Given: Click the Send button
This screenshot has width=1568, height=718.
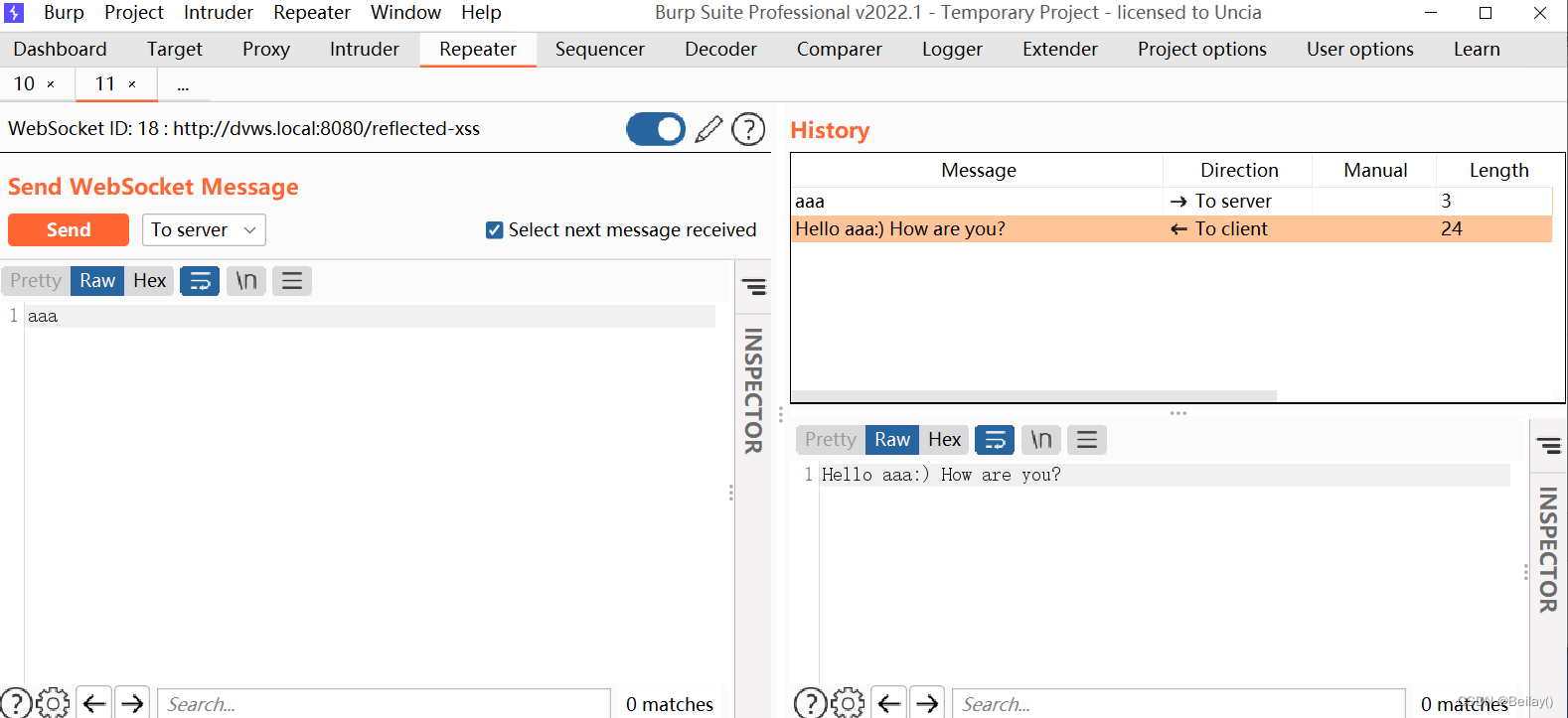Looking at the screenshot, I should coord(69,230).
